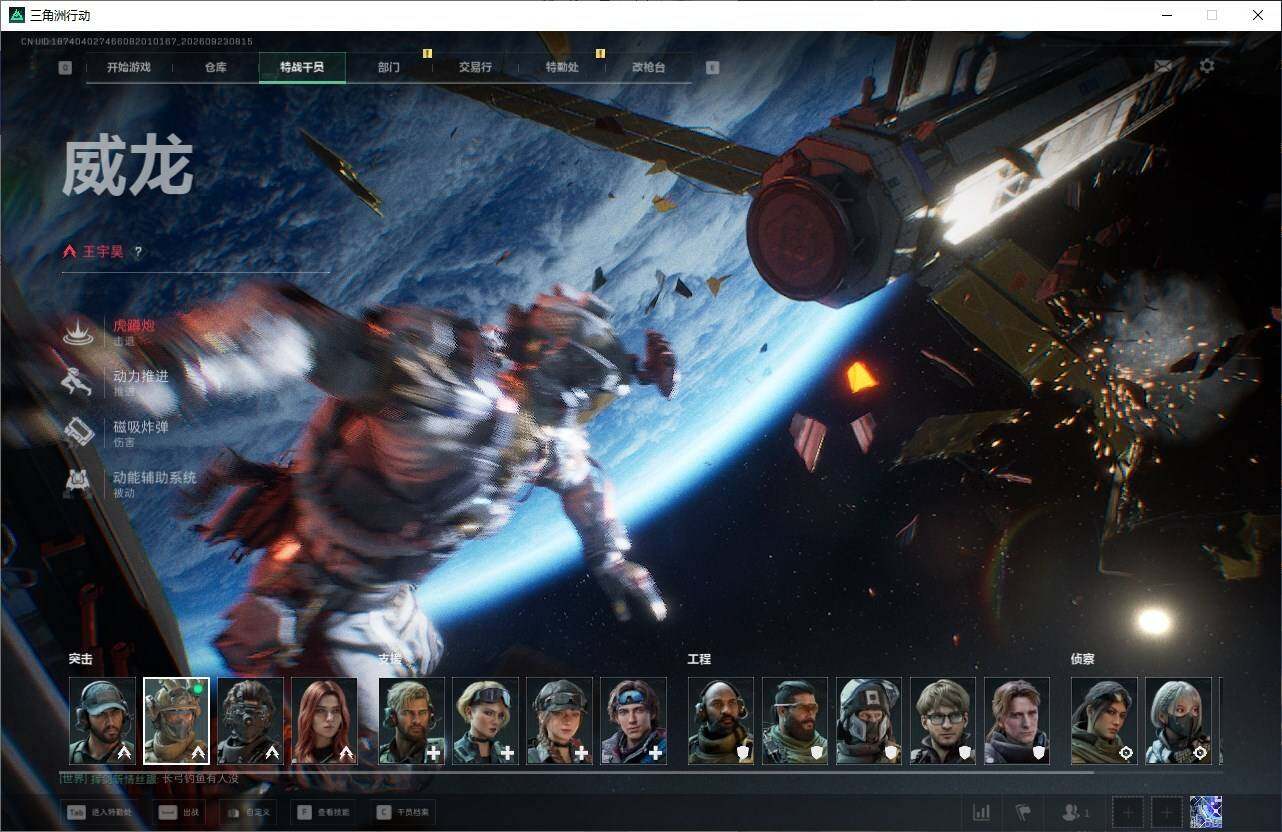This screenshot has width=1282, height=832.
Task: Click the 侦察 category label
Action: (x=1083, y=659)
